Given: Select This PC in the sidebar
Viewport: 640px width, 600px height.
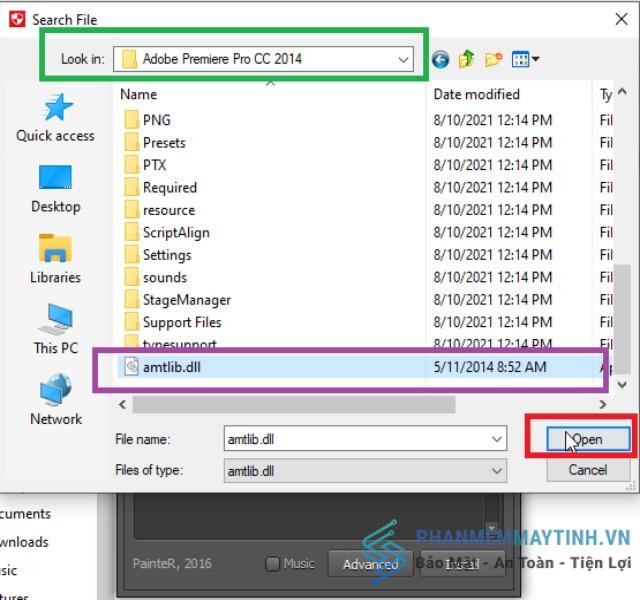Looking at the screenshot, I should pos(56,330).
